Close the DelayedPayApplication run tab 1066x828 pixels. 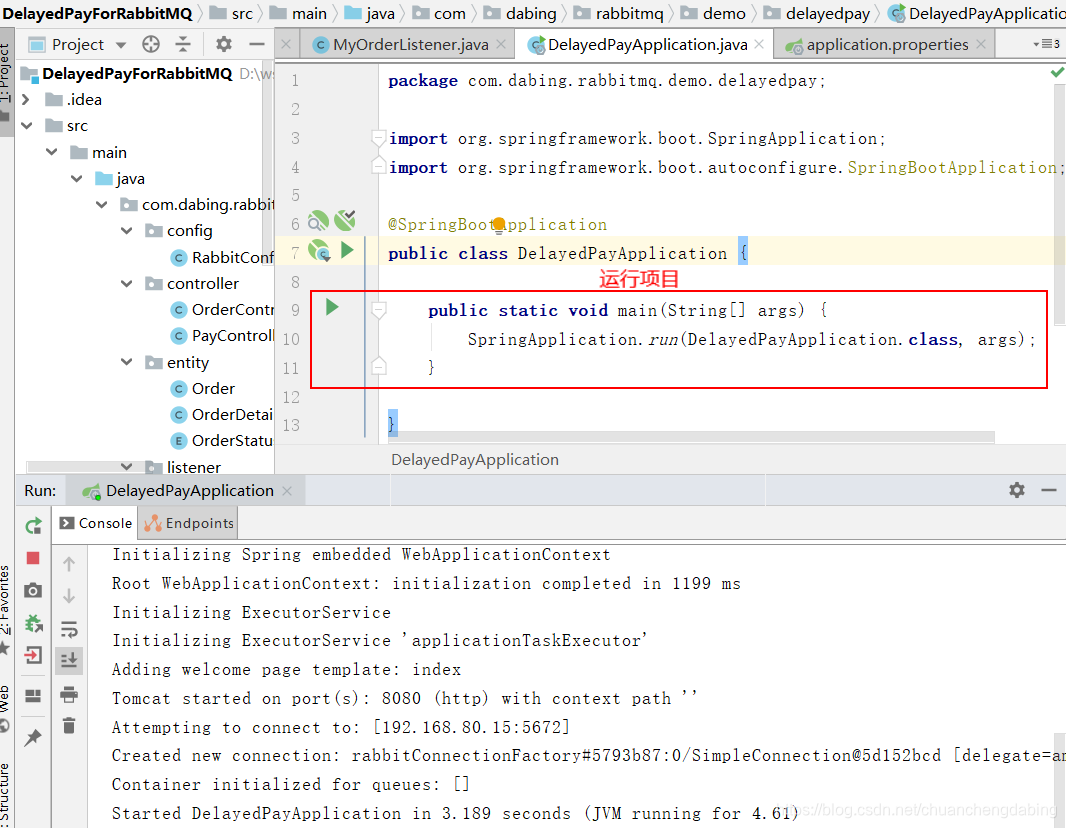click(287, 491)
